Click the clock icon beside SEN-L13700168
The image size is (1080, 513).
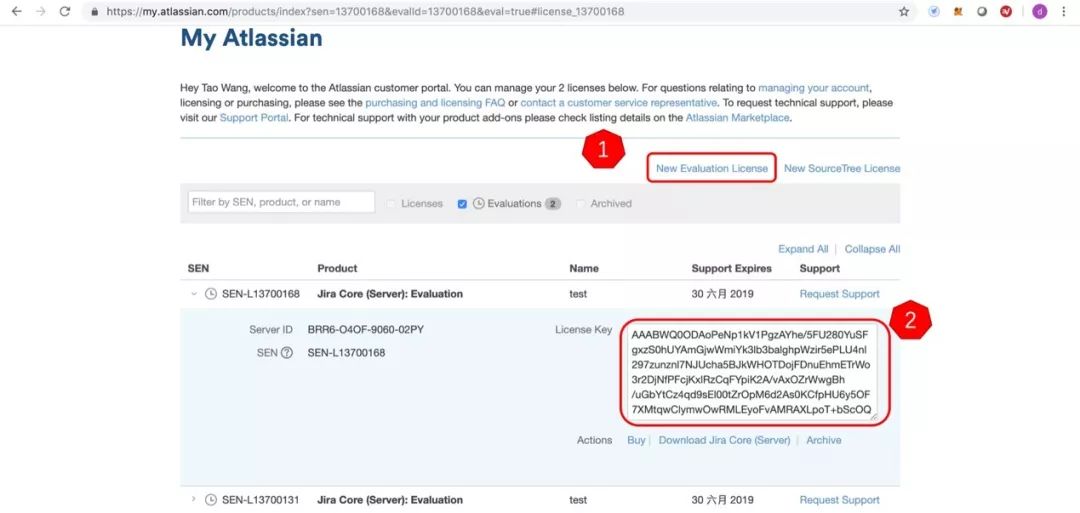coord(211,294)
